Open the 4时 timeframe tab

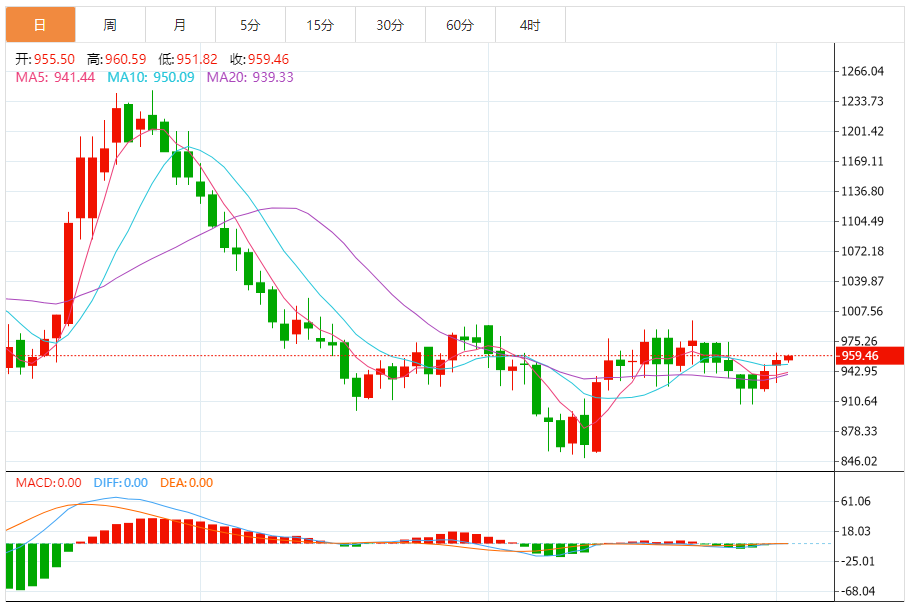(530, 25)
